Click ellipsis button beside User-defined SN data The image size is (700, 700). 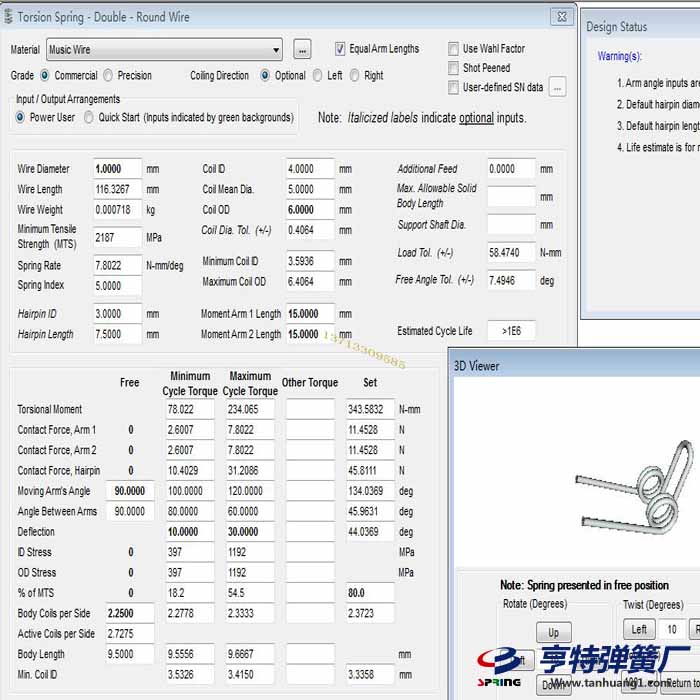click(x=558, y=88)
